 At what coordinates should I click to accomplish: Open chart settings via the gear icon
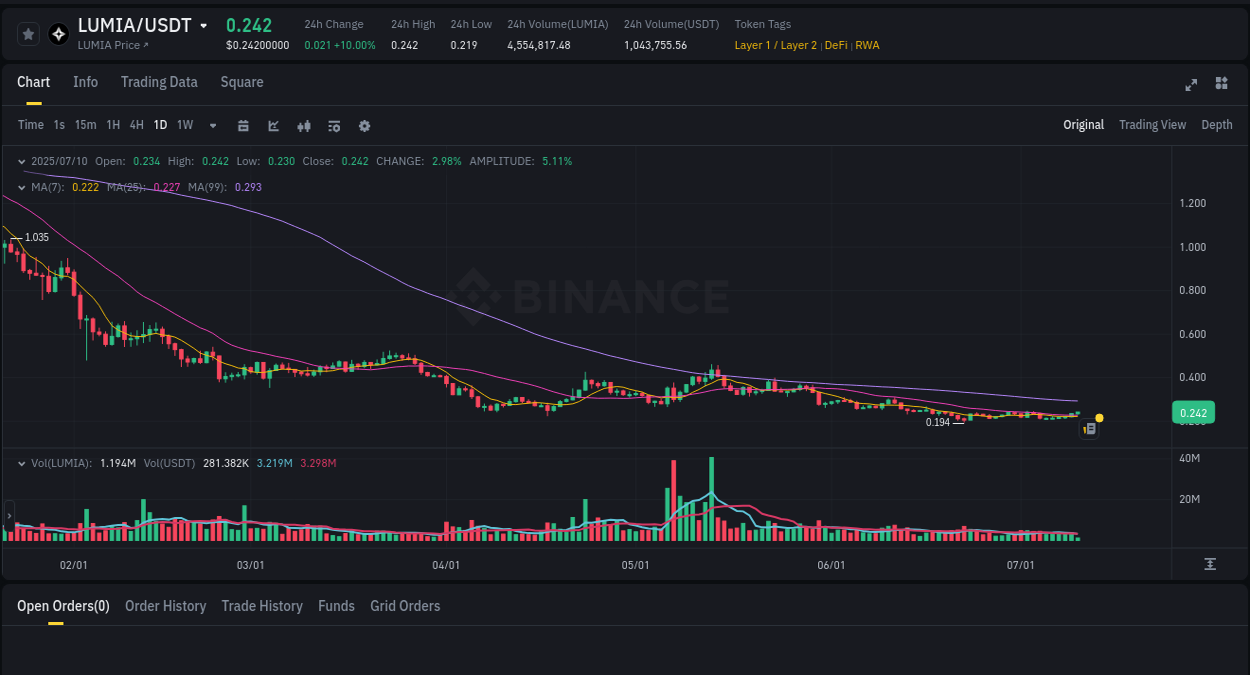[364, 125]
